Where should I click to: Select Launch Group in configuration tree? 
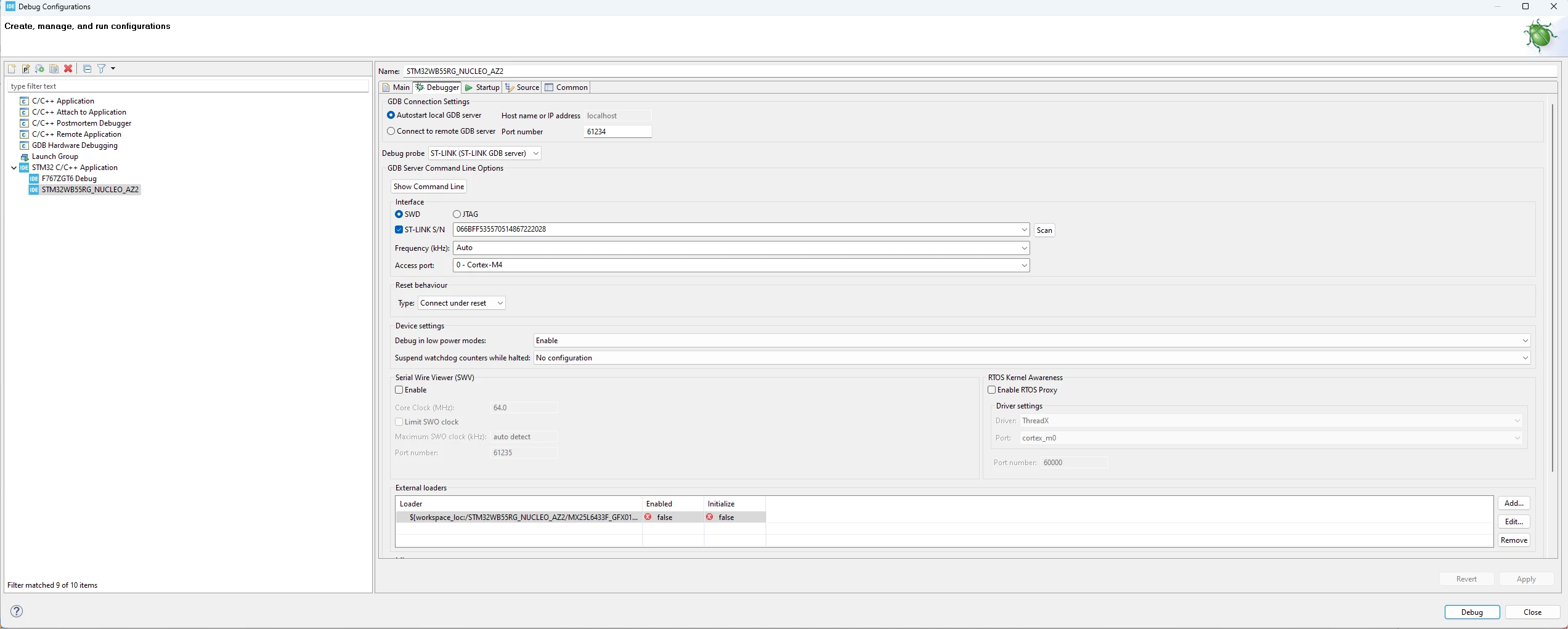(55, 156)
